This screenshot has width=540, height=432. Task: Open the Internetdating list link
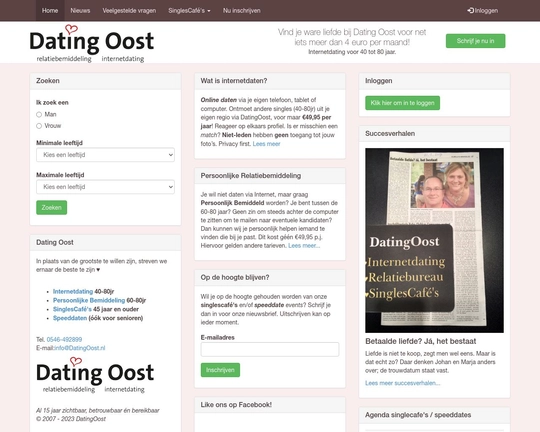pos(73,291)
